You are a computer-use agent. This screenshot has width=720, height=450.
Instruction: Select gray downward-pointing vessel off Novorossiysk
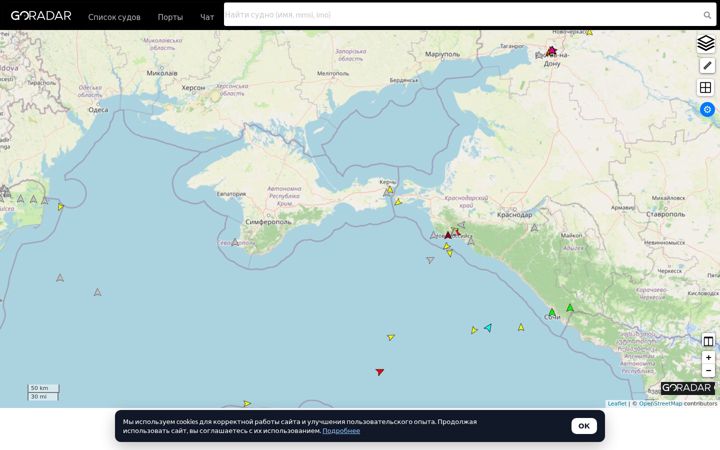(430, 260)
